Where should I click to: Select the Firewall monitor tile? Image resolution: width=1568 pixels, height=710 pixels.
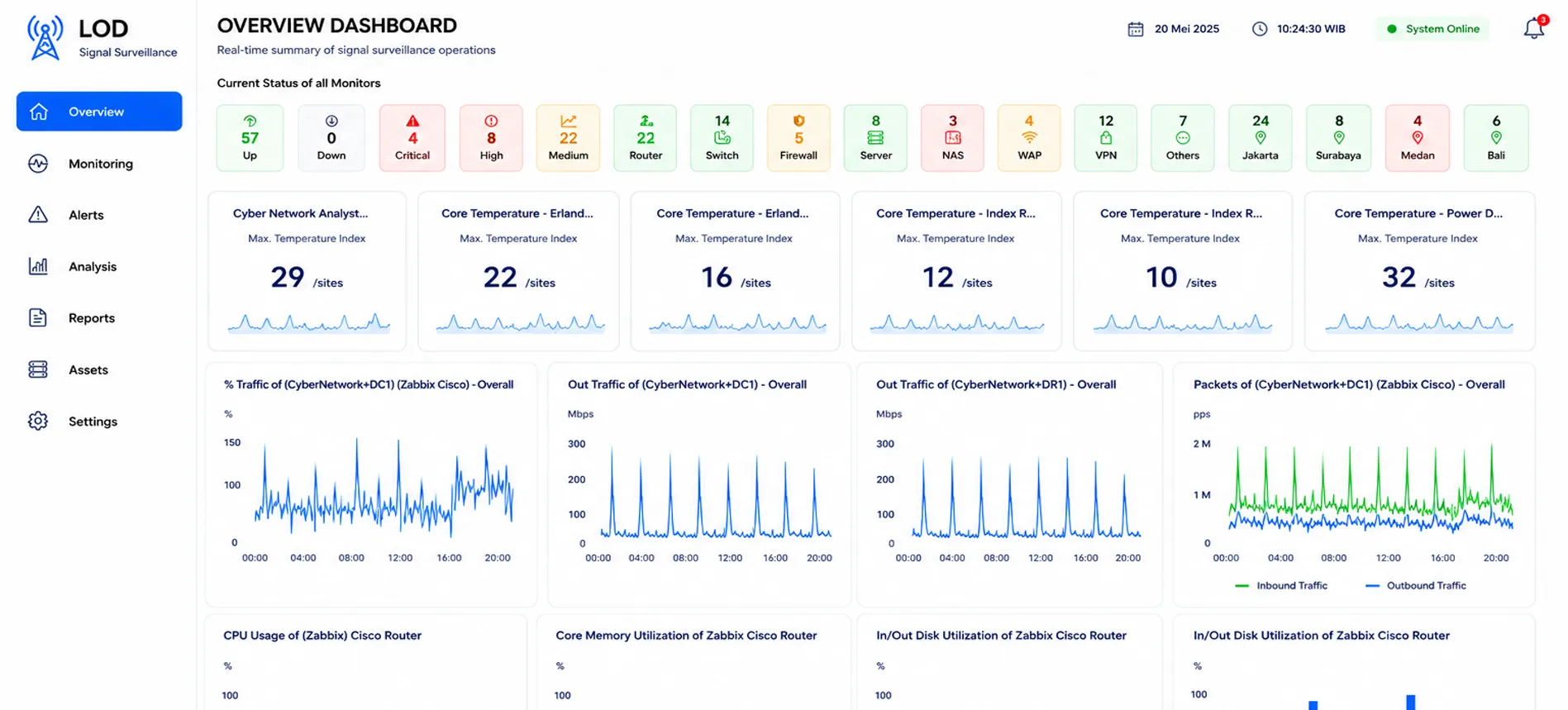(798, 138)
